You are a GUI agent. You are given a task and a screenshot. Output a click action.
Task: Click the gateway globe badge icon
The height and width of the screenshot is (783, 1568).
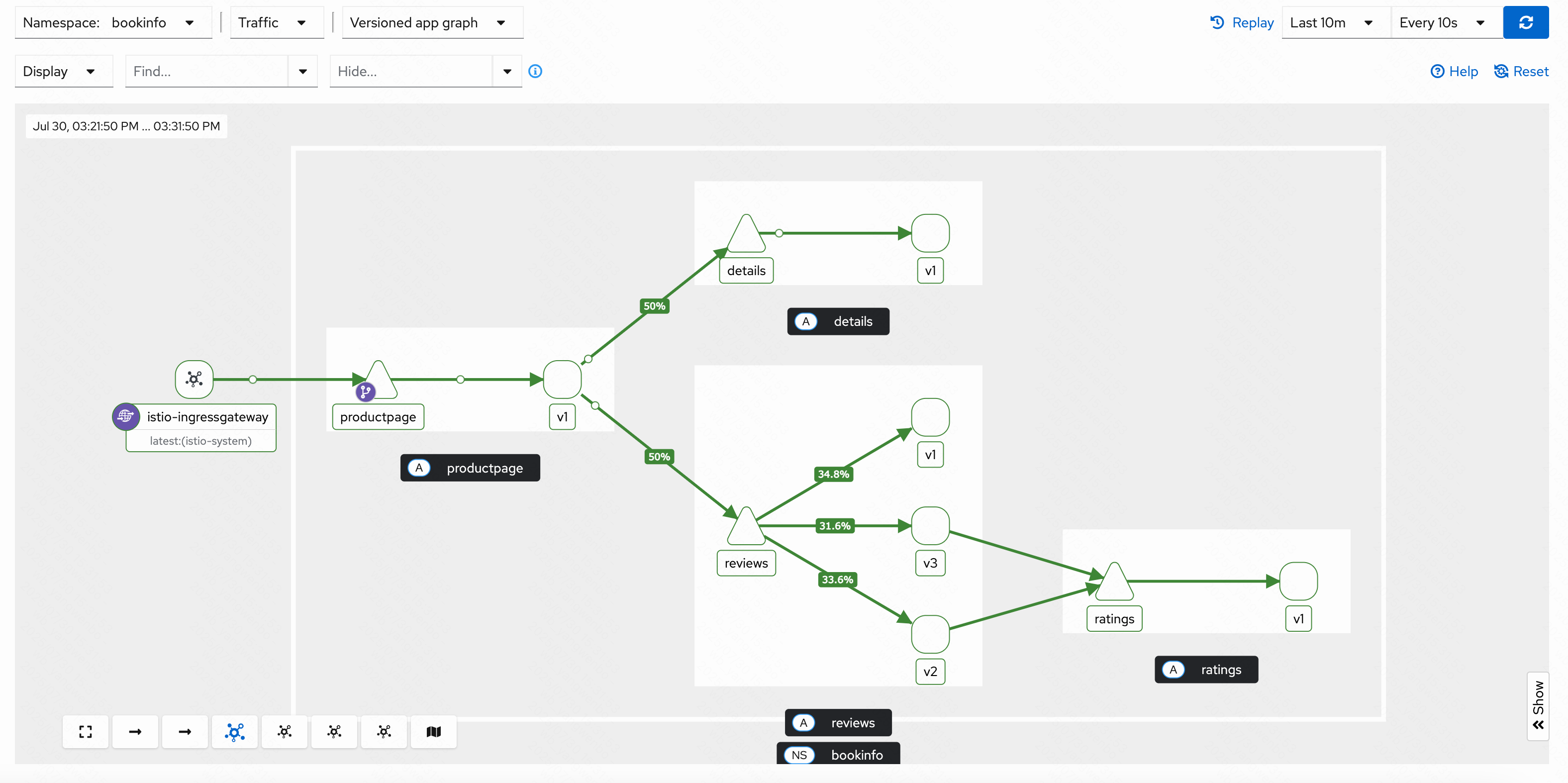click(x=126, y=416)
